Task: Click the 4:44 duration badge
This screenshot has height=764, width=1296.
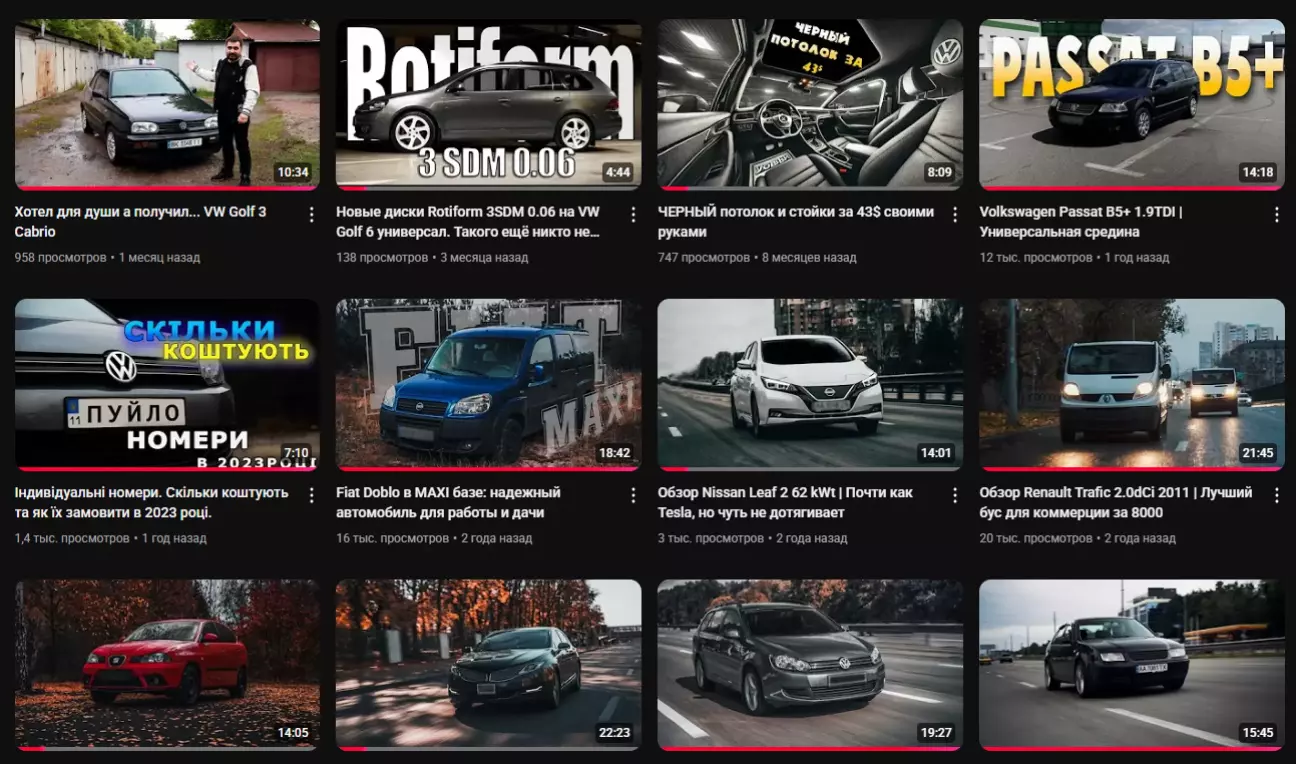Action: coord(618,172)
